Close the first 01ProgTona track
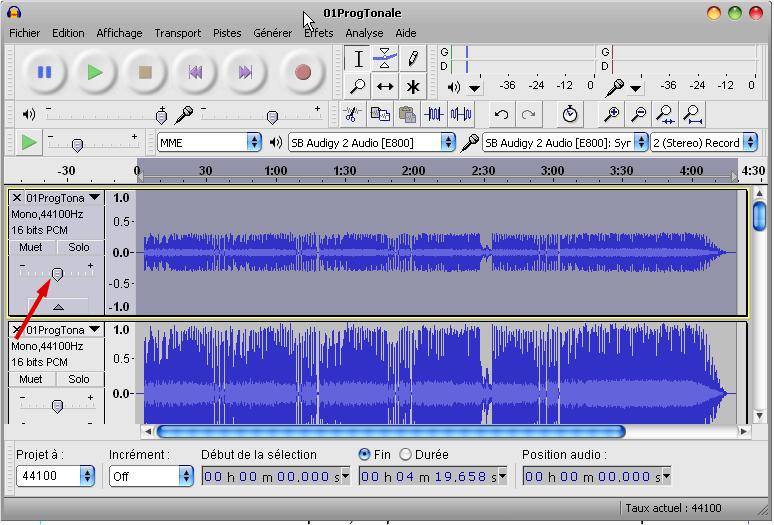Viewport: 774px width, 525px height. [x=17, y=198]
